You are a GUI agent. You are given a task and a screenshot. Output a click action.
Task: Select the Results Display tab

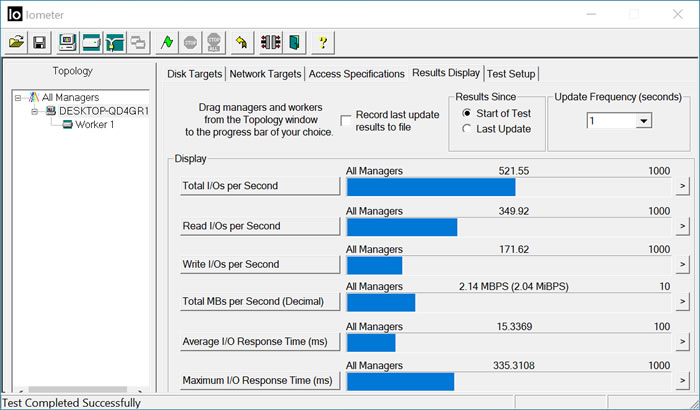(x=446, y=73)
